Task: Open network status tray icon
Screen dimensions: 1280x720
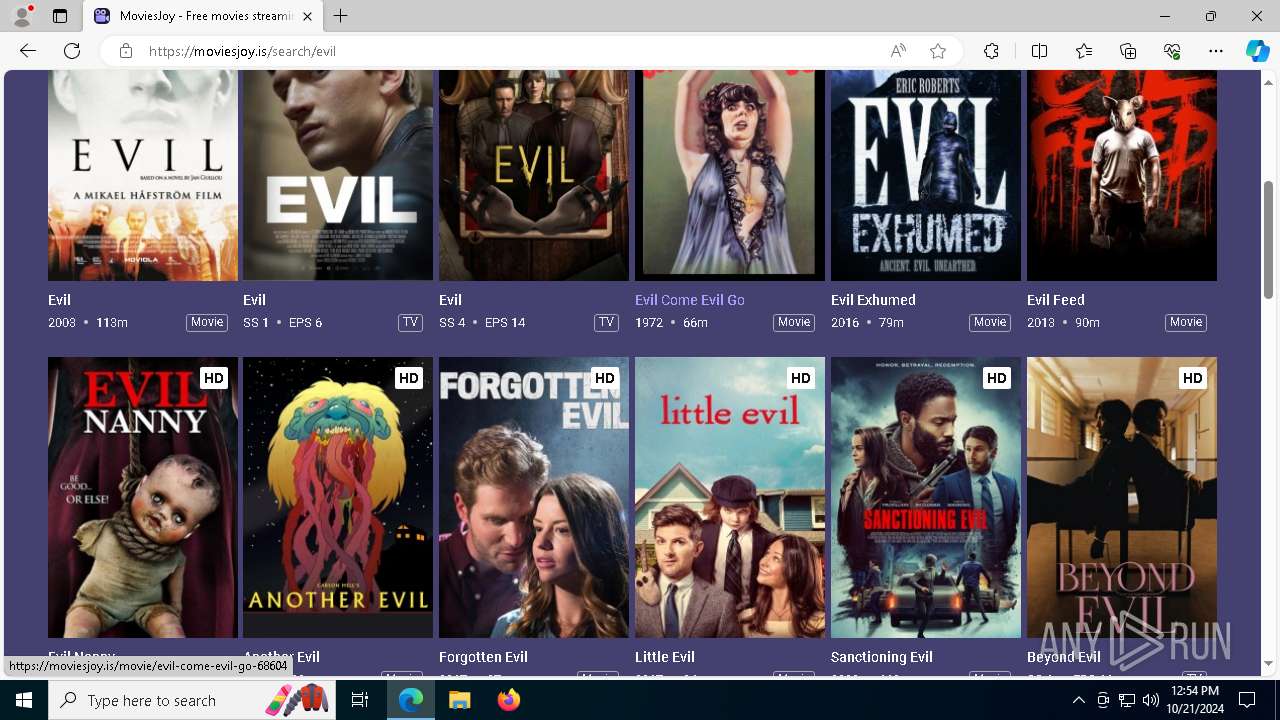Action: pos(1126,700)
